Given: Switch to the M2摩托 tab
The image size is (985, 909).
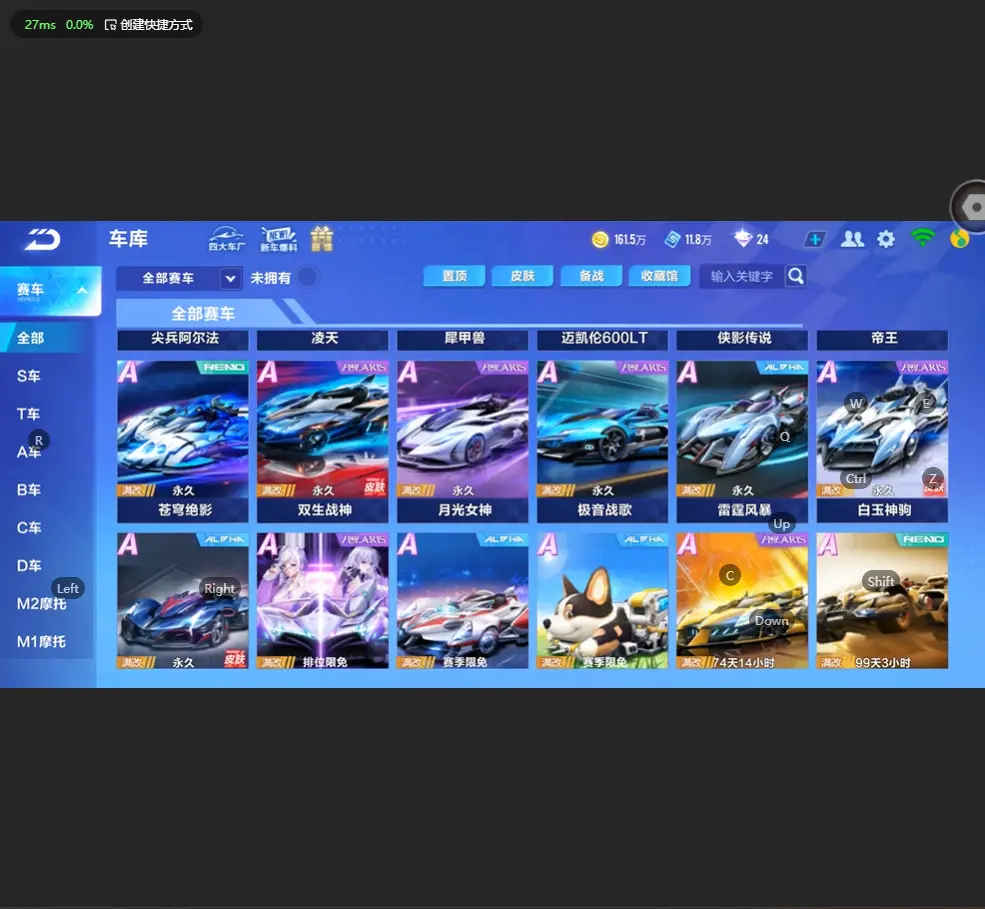Looking at the screenshot, I should 41,604.
